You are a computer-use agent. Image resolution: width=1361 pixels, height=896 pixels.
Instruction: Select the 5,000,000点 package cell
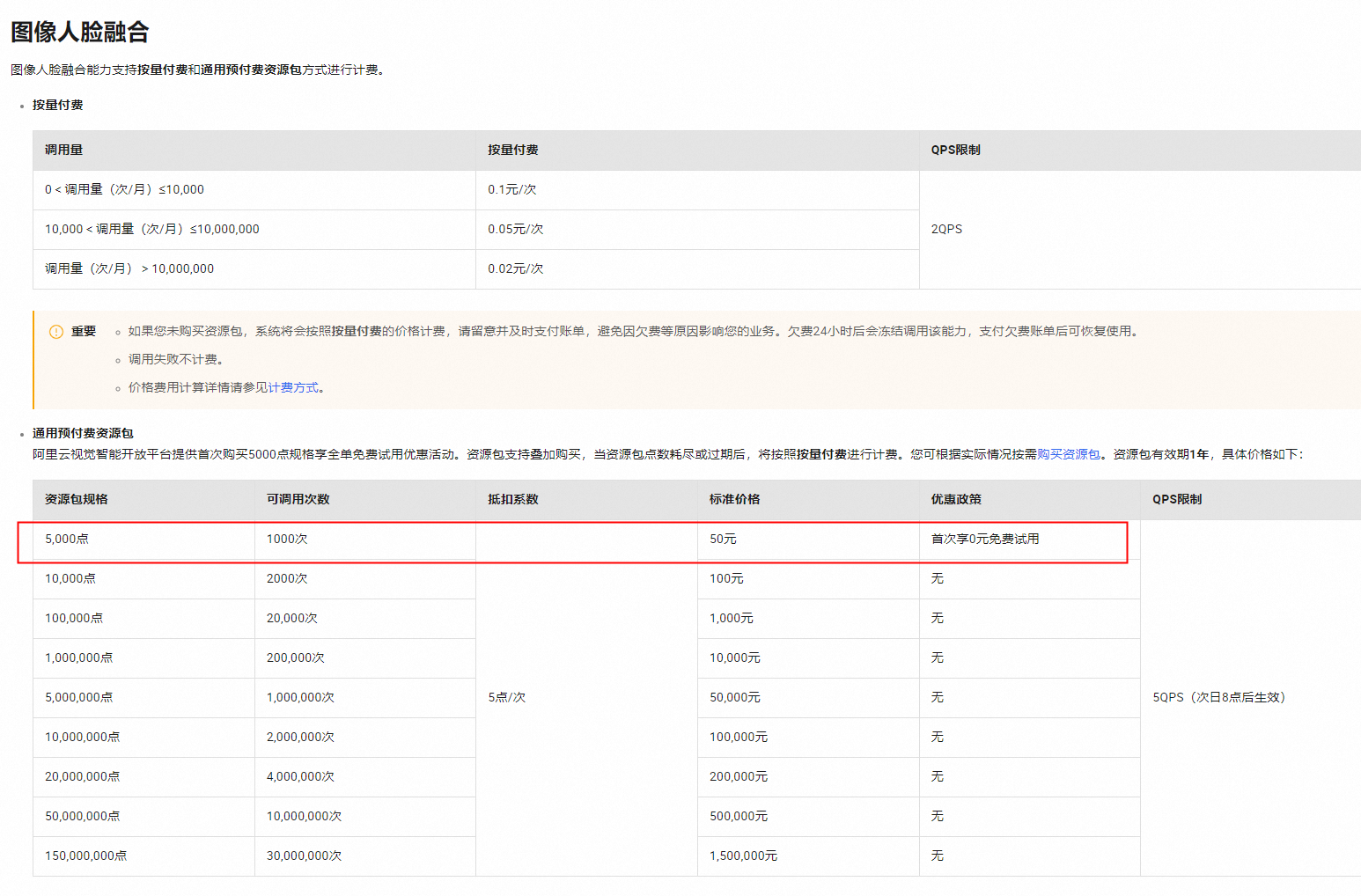[143, 698]
